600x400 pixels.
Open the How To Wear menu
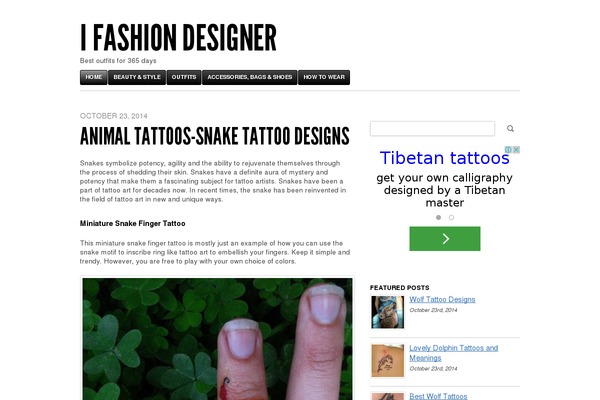(324, 77)
